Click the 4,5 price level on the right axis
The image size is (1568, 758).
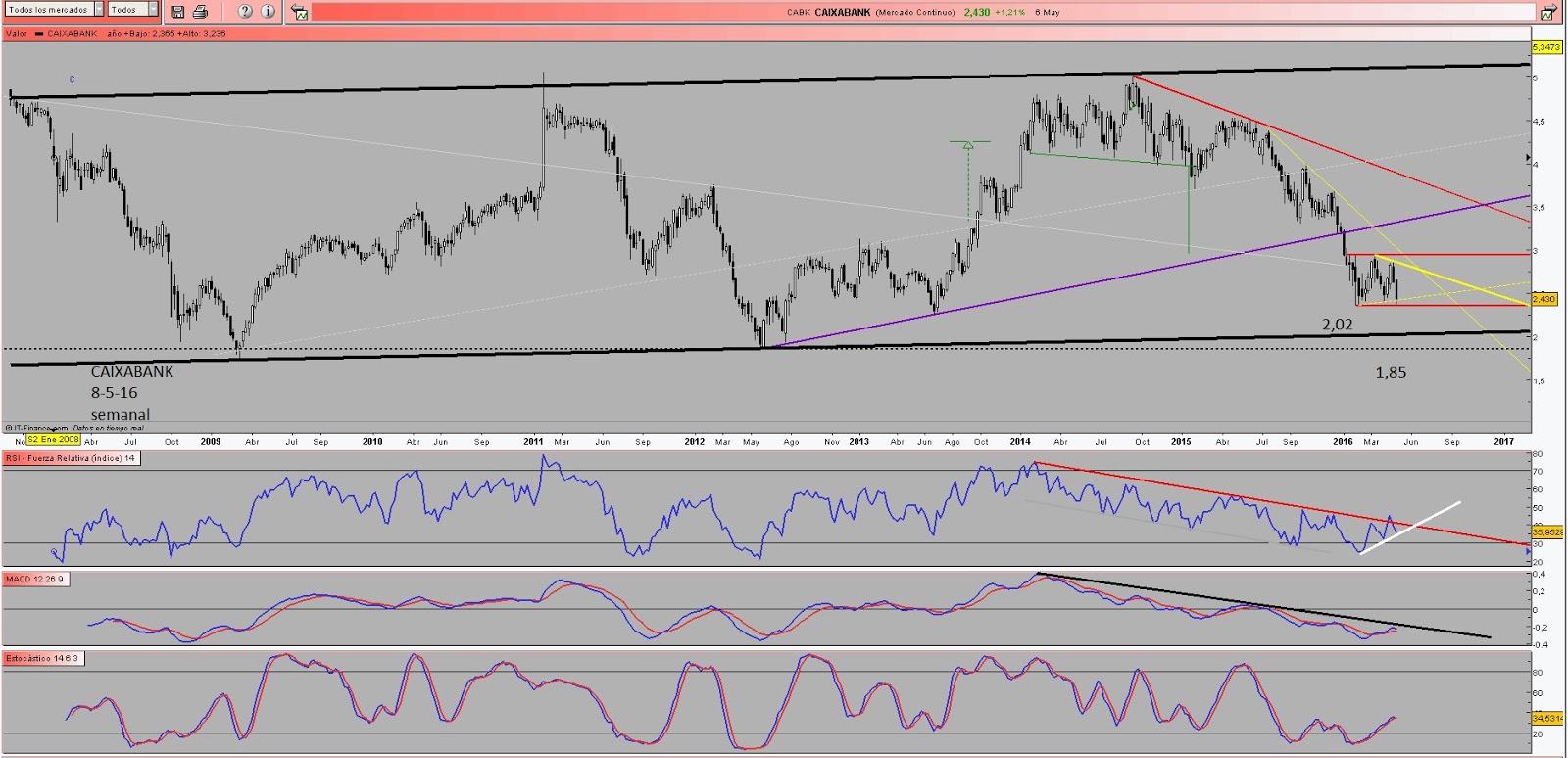click(1540, 122)
